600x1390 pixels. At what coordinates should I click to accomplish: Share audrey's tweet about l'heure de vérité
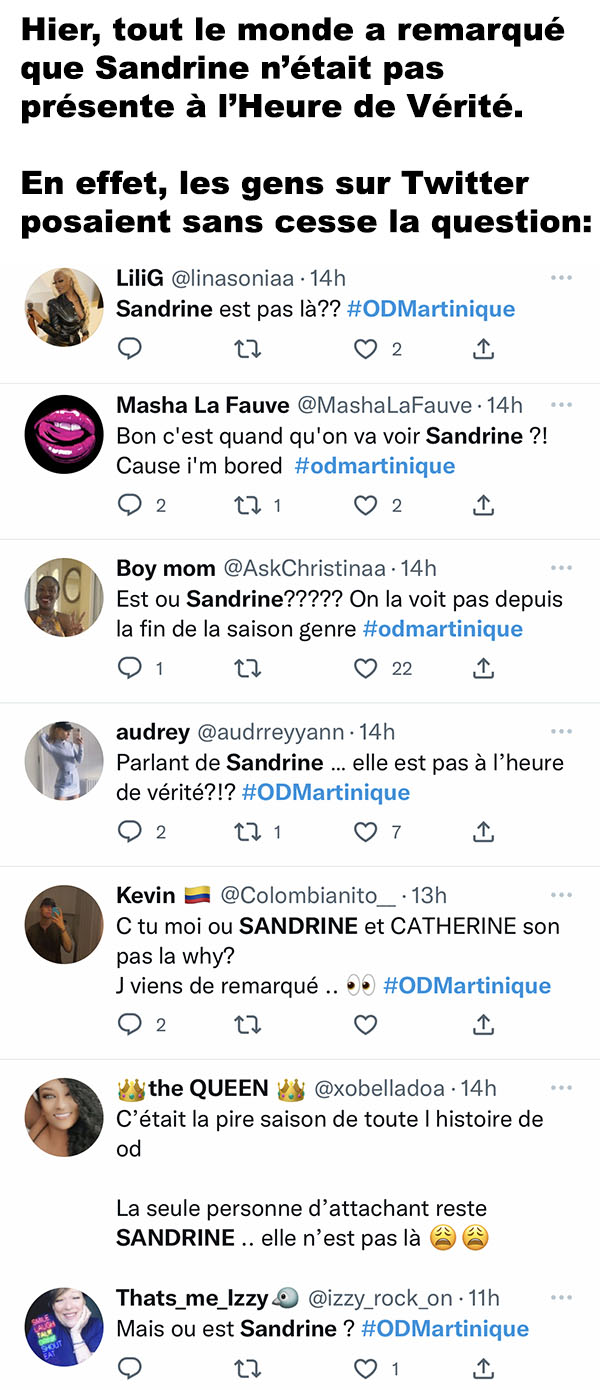(x=483, y=831)
